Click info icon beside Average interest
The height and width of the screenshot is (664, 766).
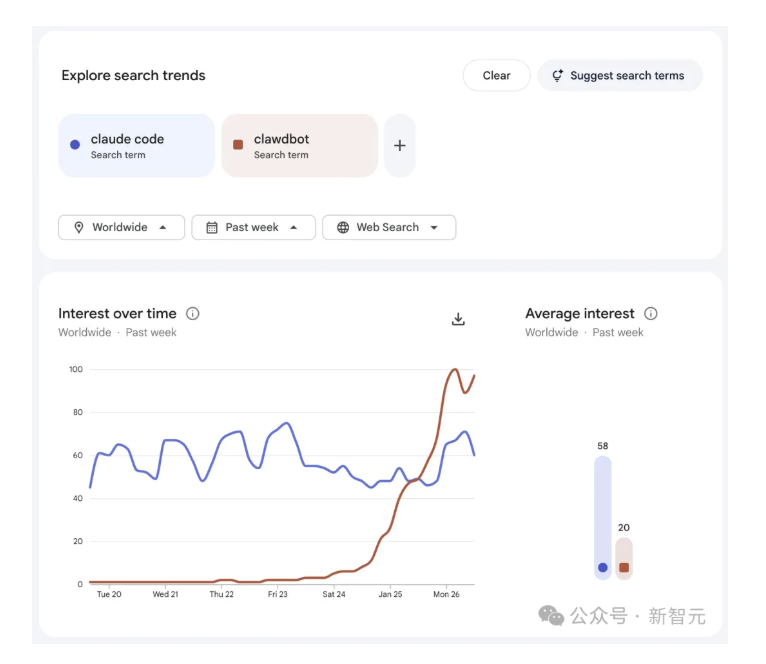[x=651, y=313]
